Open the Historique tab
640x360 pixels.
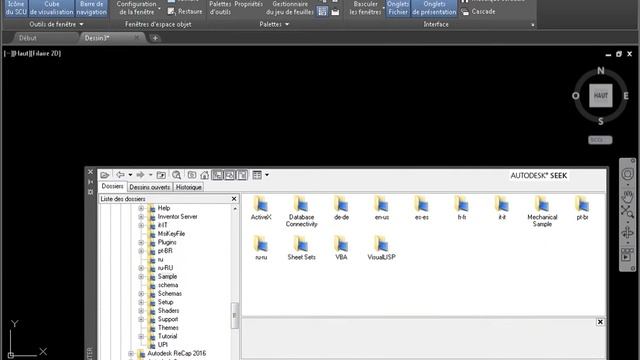tap(189, 187)
